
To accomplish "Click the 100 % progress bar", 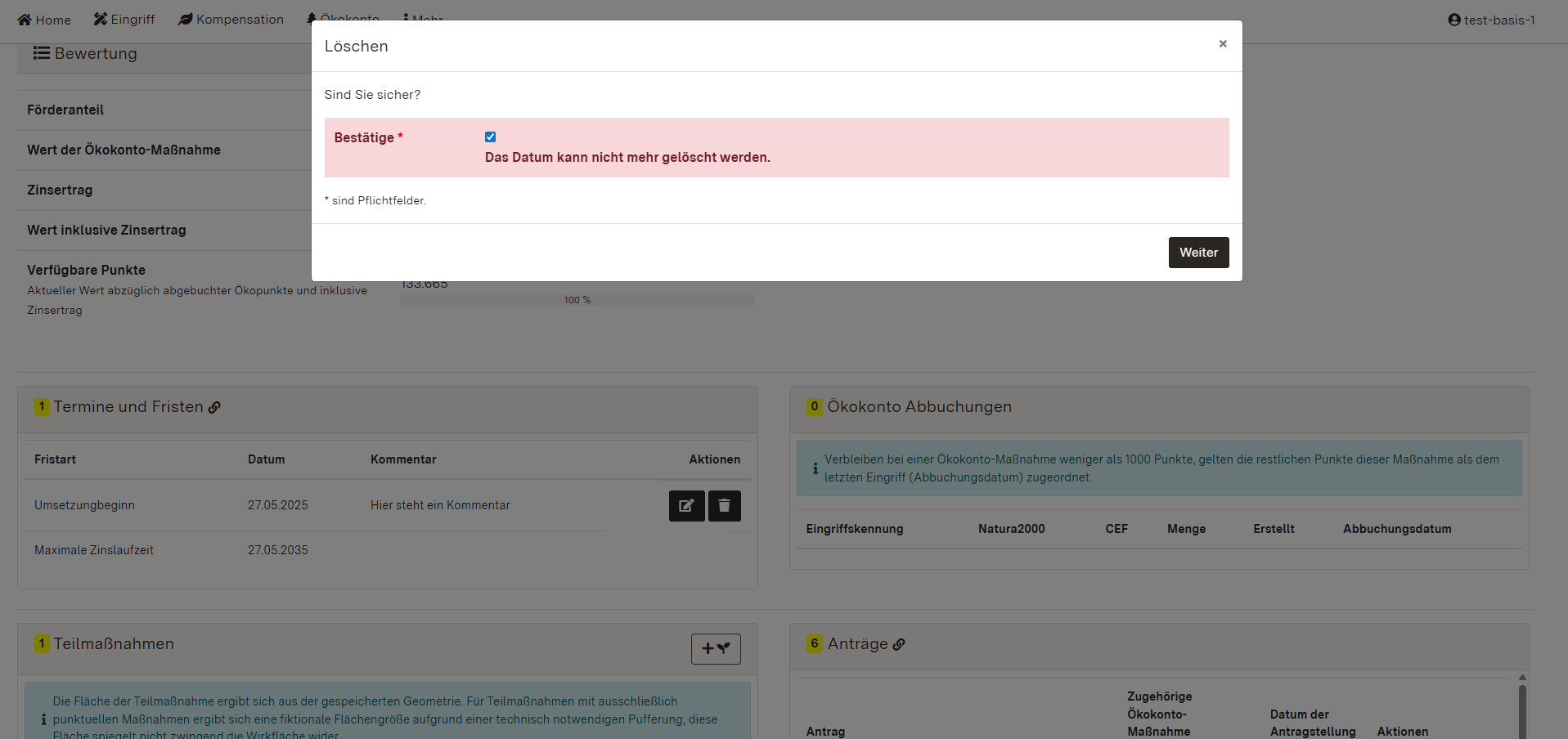I will 577,300.
